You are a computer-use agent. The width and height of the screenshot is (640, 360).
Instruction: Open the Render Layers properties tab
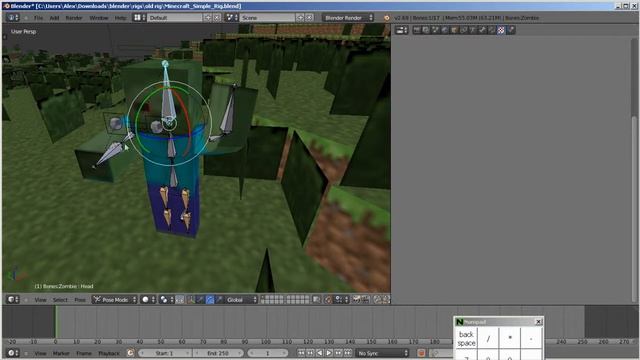[426, 30]
